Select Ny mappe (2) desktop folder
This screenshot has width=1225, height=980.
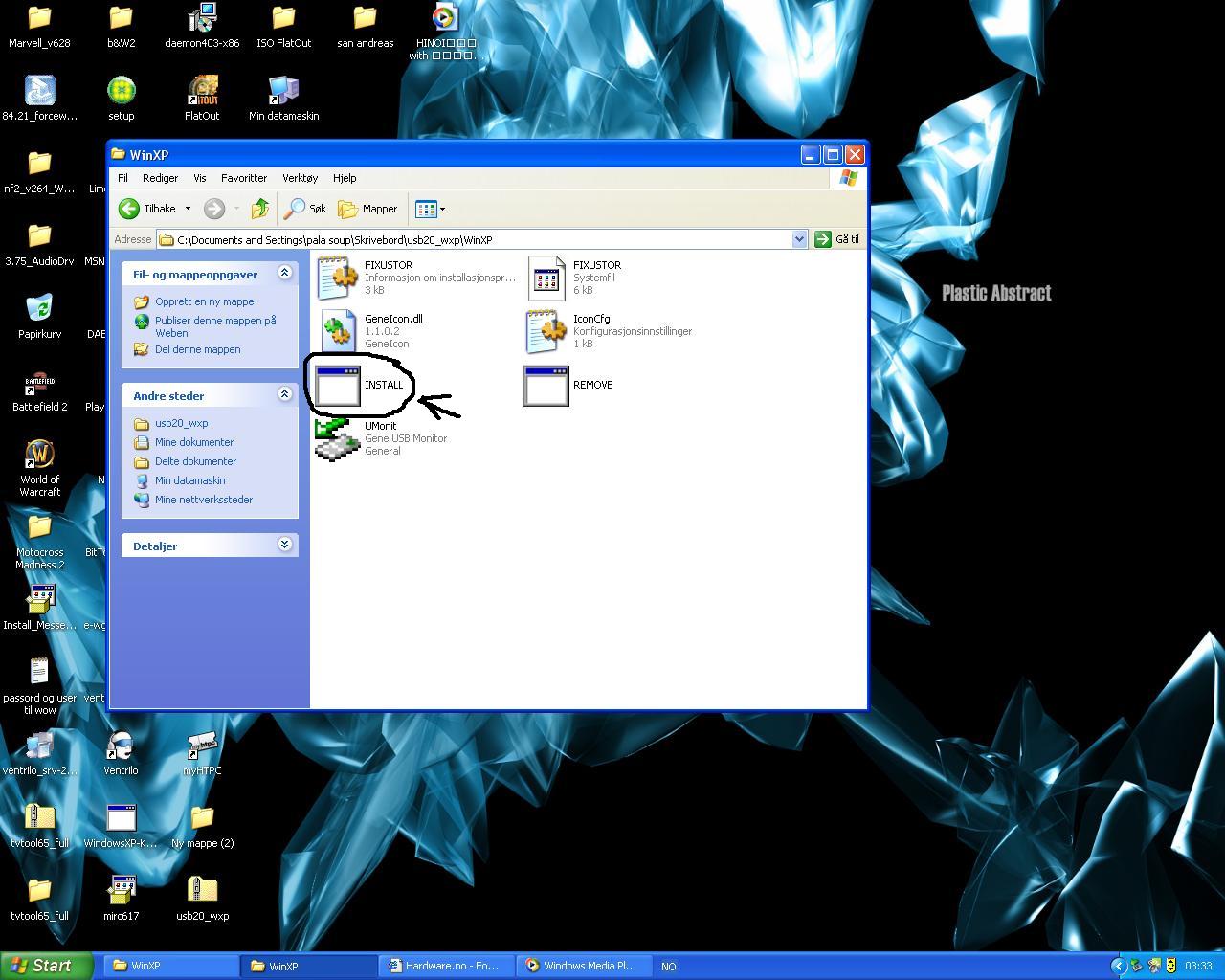pyautogui.click(x=202, y=826)
